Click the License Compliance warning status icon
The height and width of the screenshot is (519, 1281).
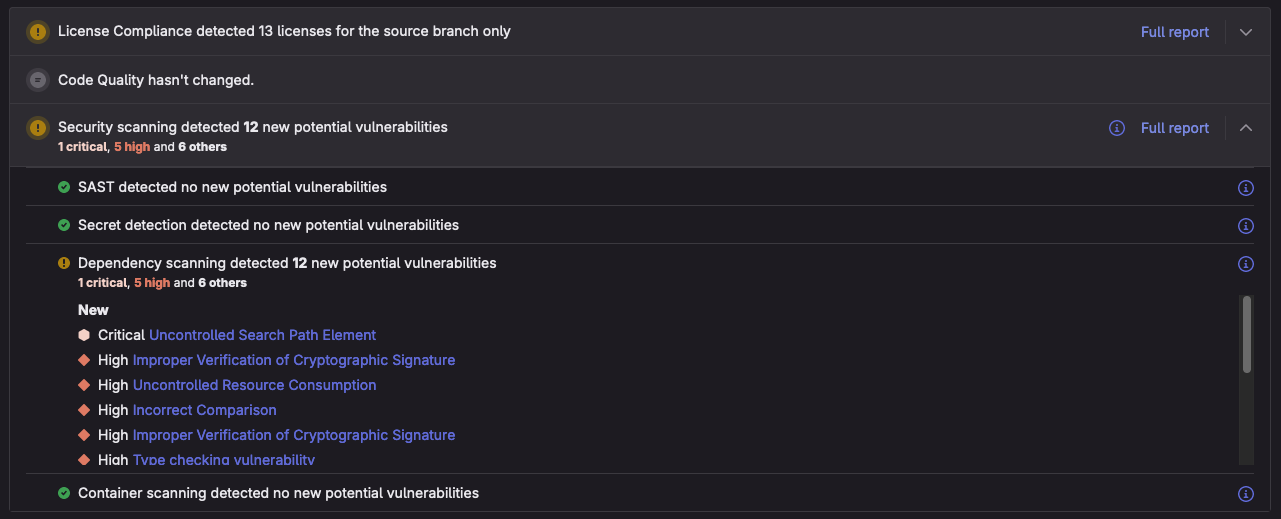[x=37, y=32]
